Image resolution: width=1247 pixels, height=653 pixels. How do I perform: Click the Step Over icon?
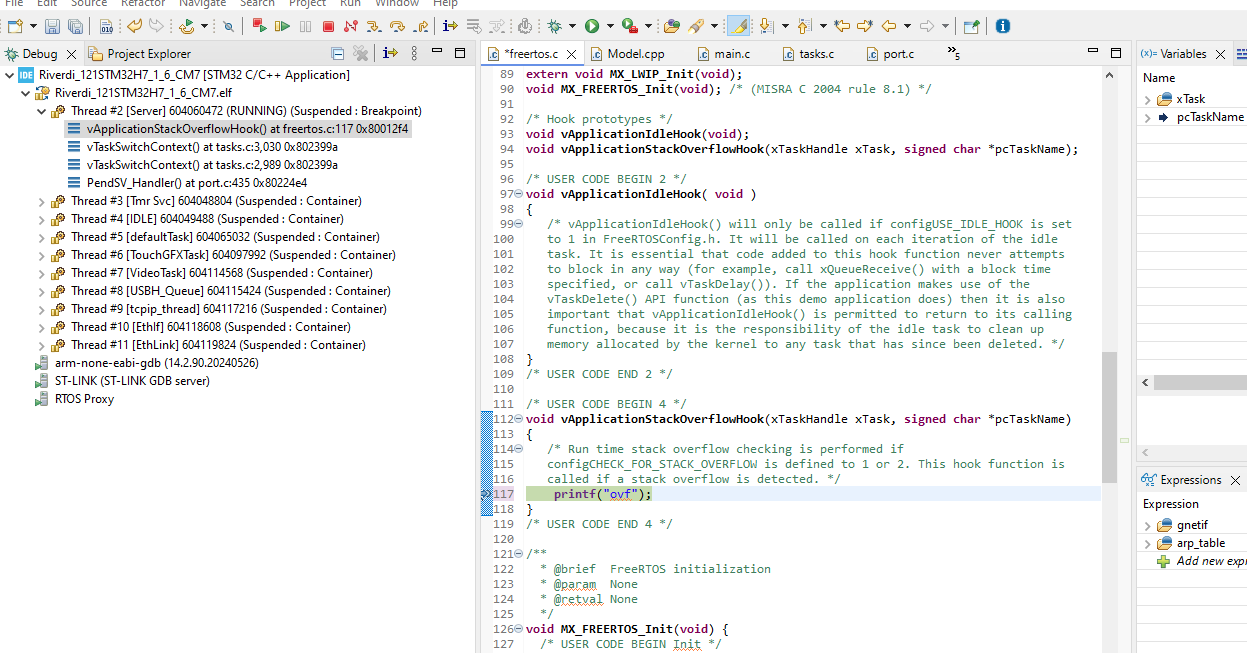coord(399,25)
